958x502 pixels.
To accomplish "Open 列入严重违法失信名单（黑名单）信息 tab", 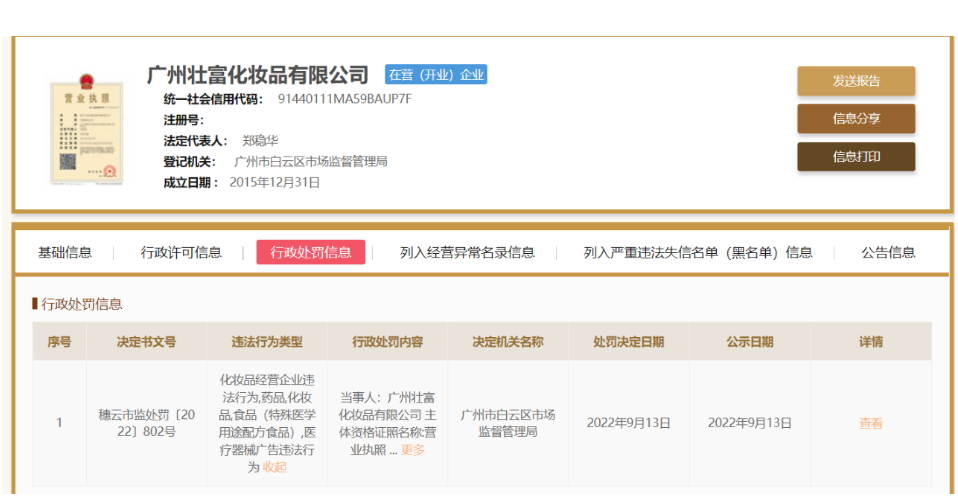I will click(x=698, y=252).
